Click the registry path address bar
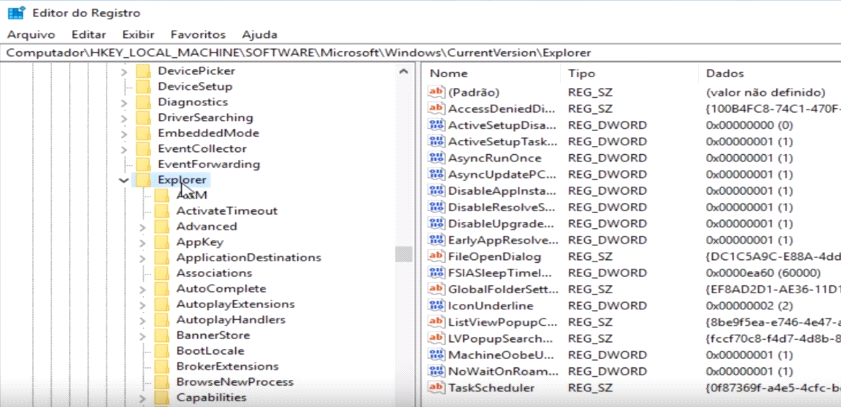The image size is (844, 407). (422, 53)
